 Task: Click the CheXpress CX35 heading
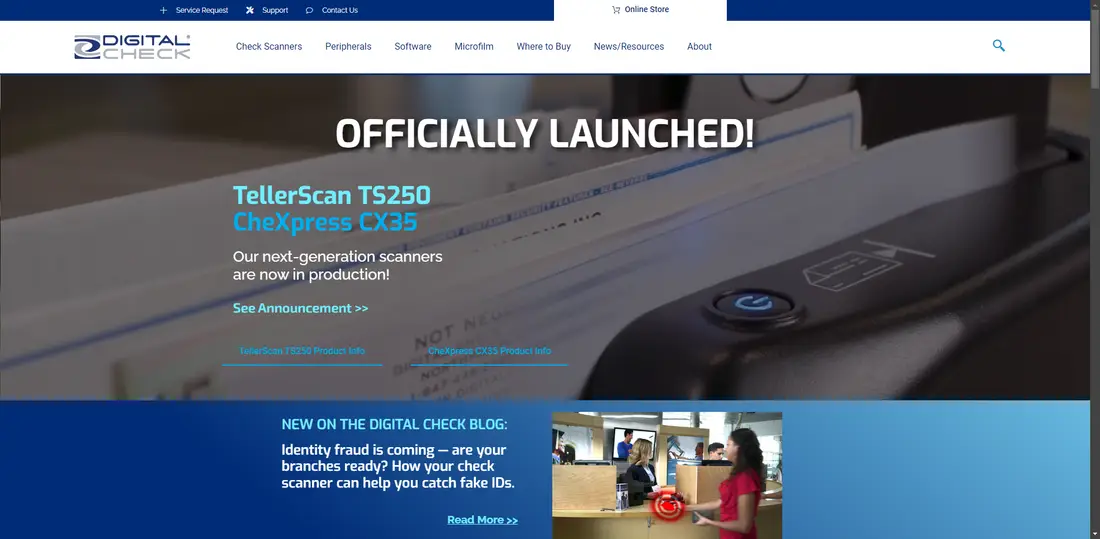325,222
